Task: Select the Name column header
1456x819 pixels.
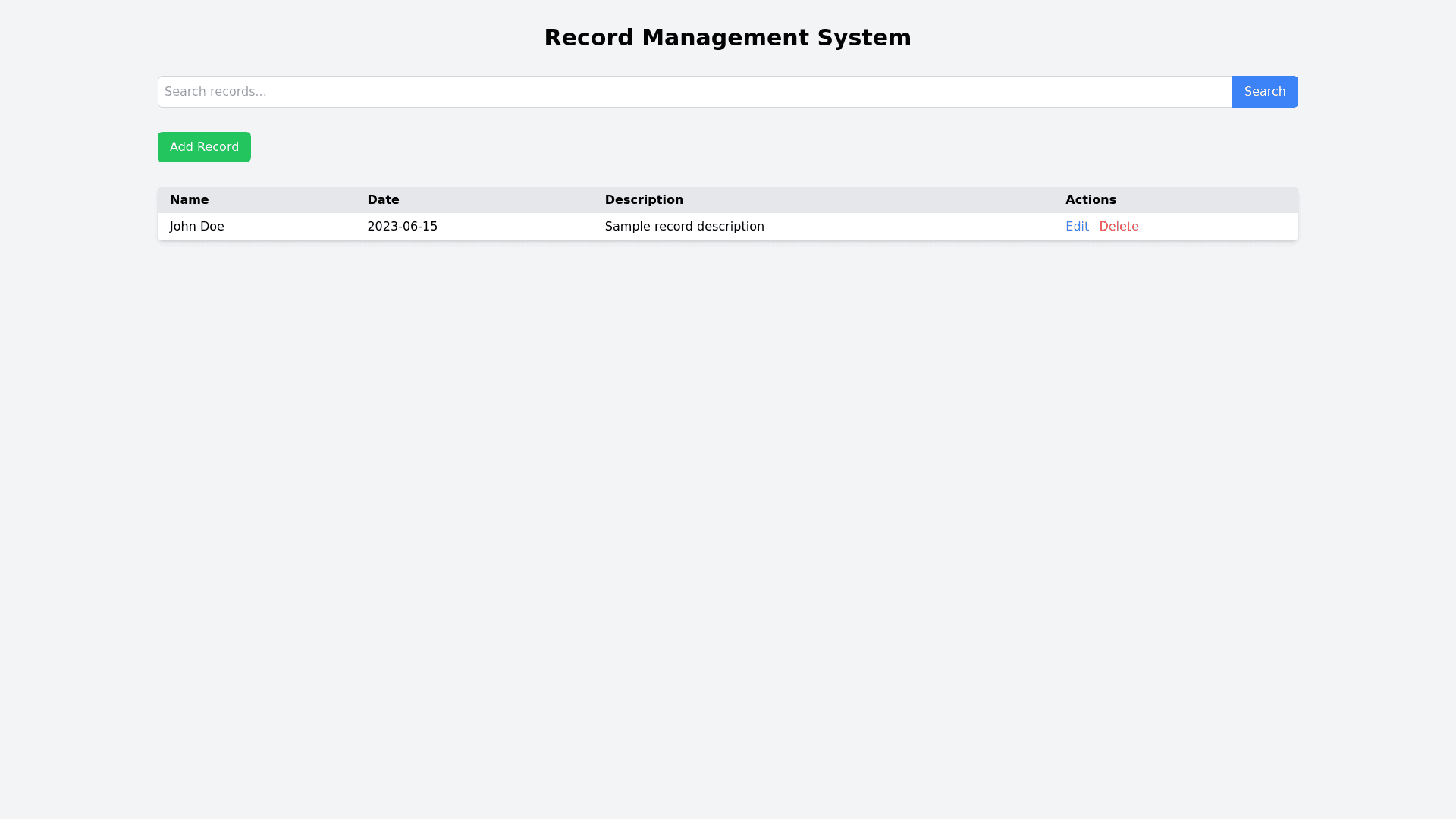Action: 189,199
